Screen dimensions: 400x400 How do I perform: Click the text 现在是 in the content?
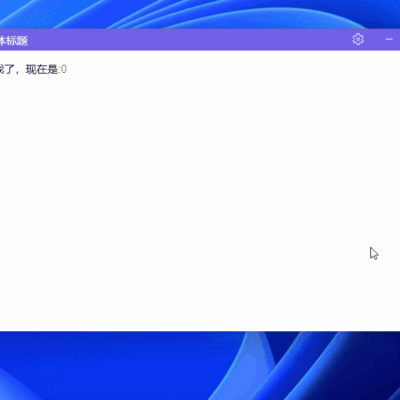[42, 69]
